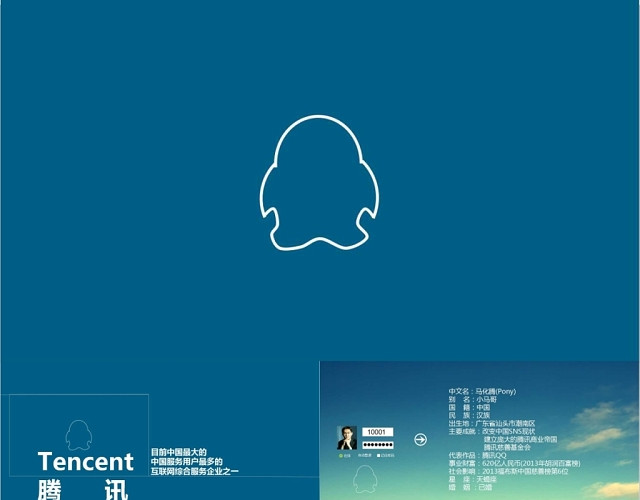
Task: Tick the checkbox below the password field
Action: (x=378, y=456)
